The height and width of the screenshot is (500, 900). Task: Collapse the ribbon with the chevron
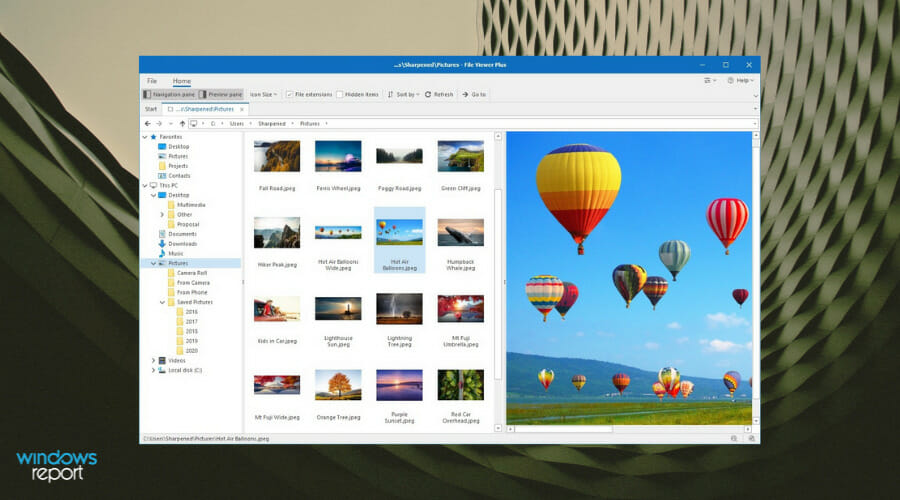tap(755, 96)
